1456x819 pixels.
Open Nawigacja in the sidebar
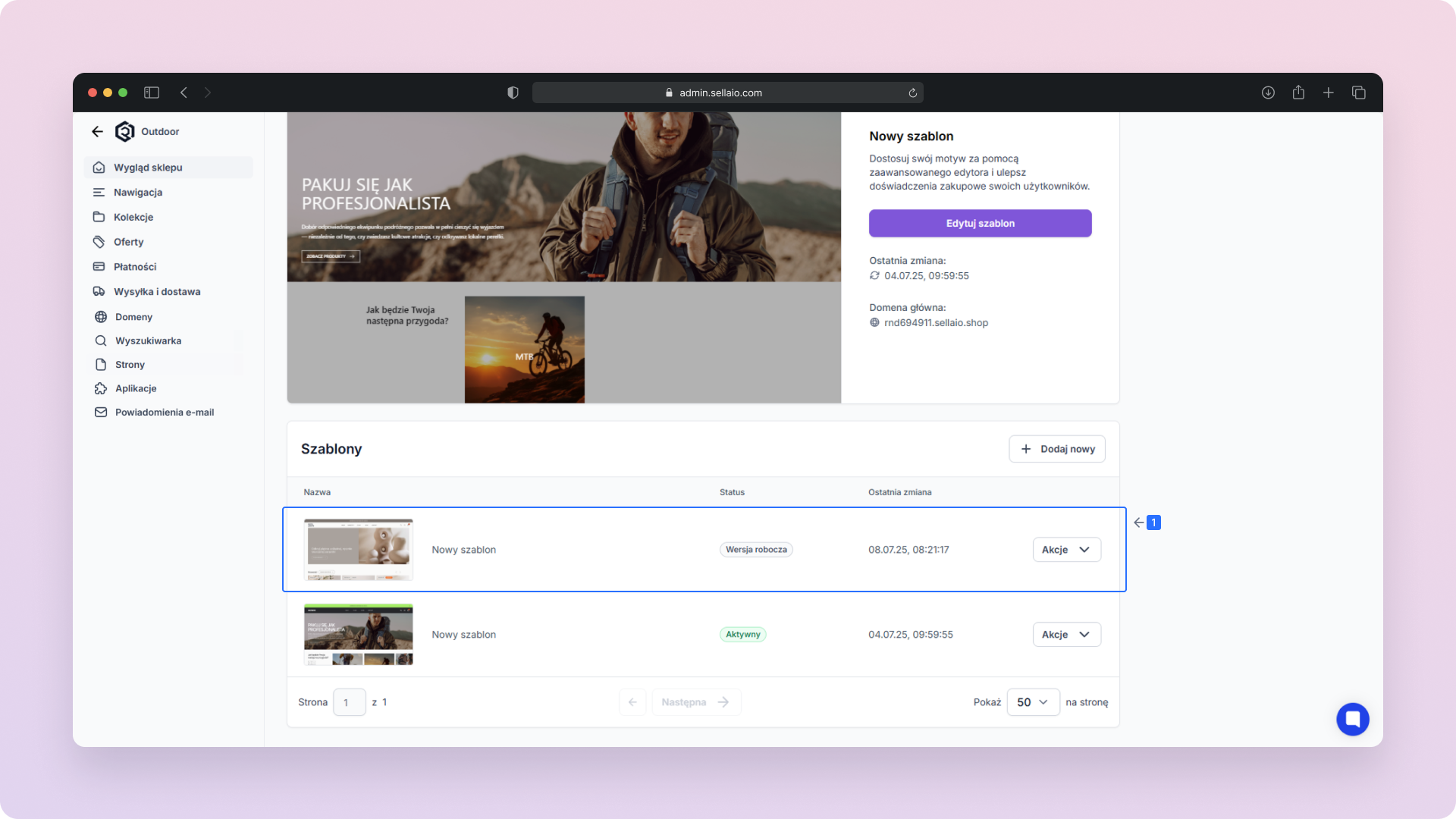click(x=138, y=193)
